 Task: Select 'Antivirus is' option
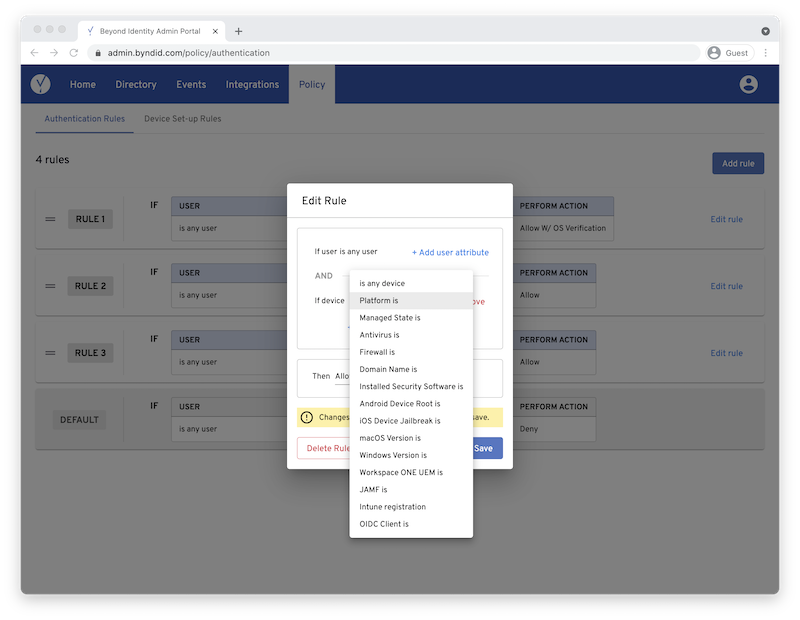(411, 335)
